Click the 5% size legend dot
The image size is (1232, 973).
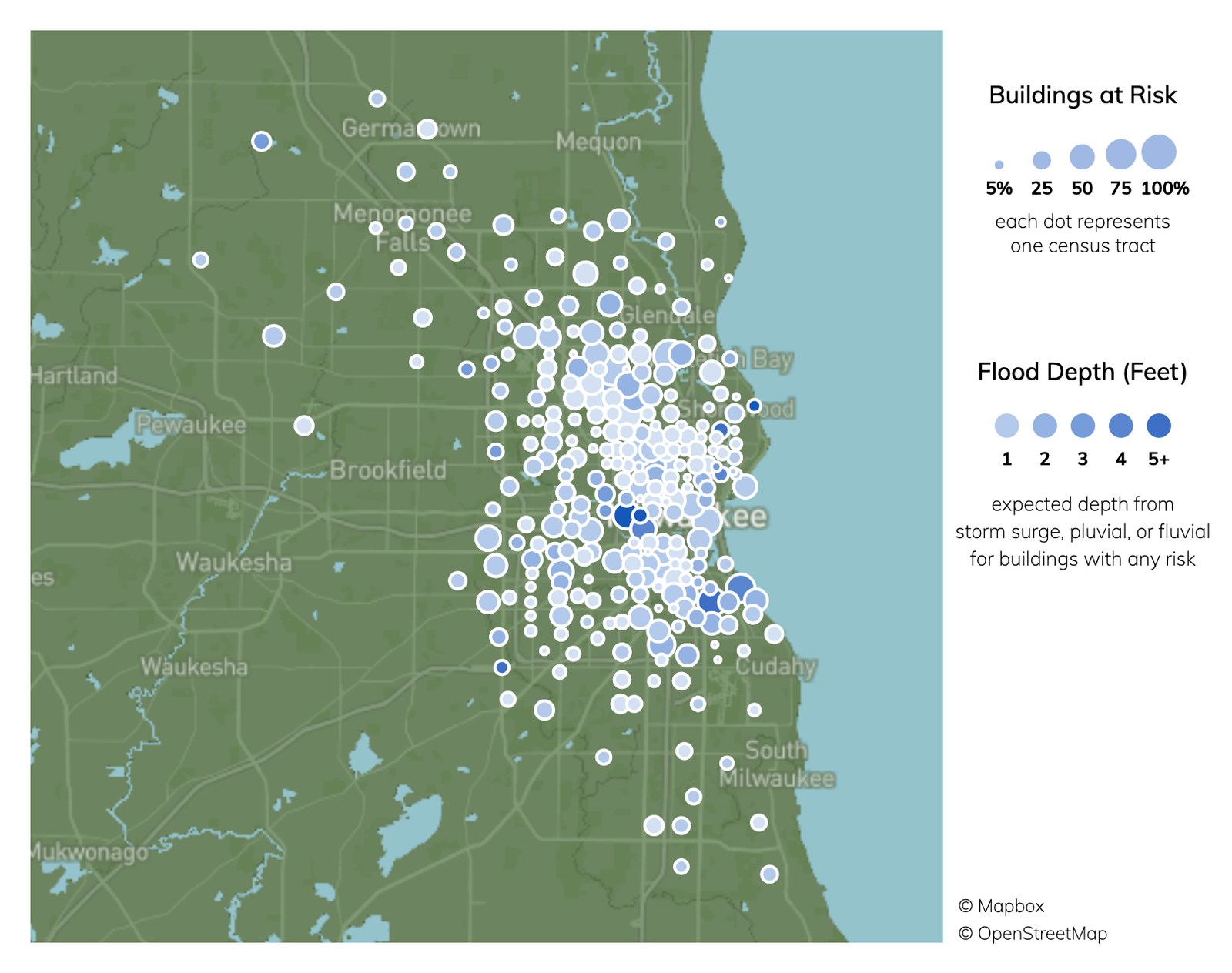click(x=999, y=165)
